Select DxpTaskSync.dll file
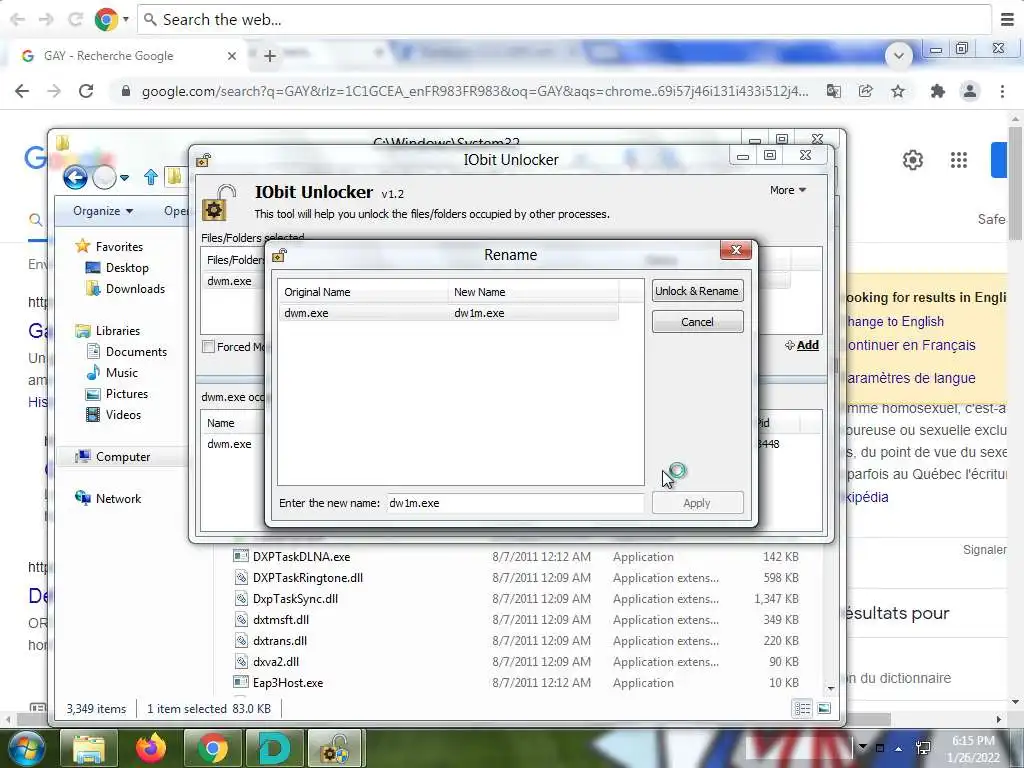This screenshot has height=768, width=1024. coord(295,598)
